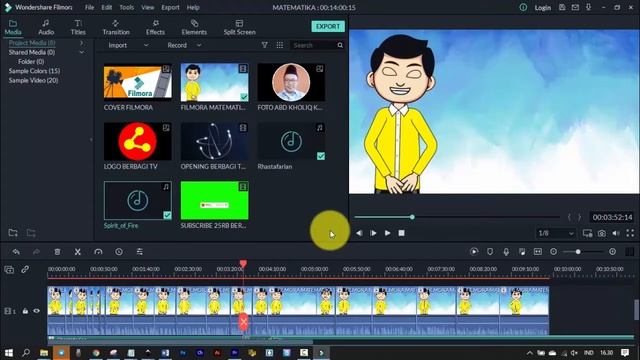Open the Record dropdown
The width and height of the screenshot is (640, 360).
(184, 45)
